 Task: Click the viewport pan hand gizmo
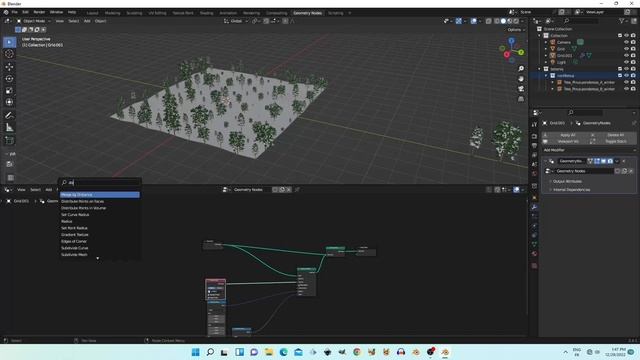(x=521, y=79)
